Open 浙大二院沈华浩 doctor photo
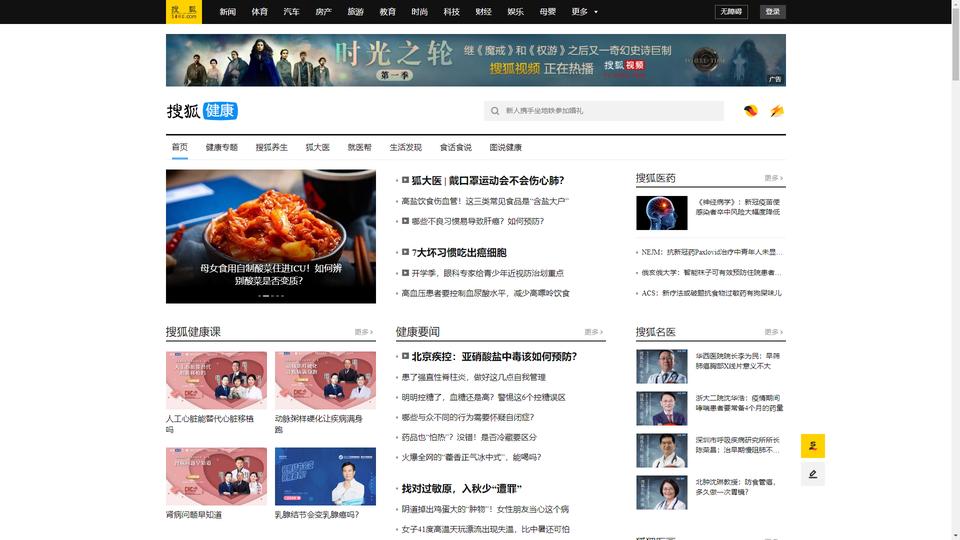 (x=661, y=408)
